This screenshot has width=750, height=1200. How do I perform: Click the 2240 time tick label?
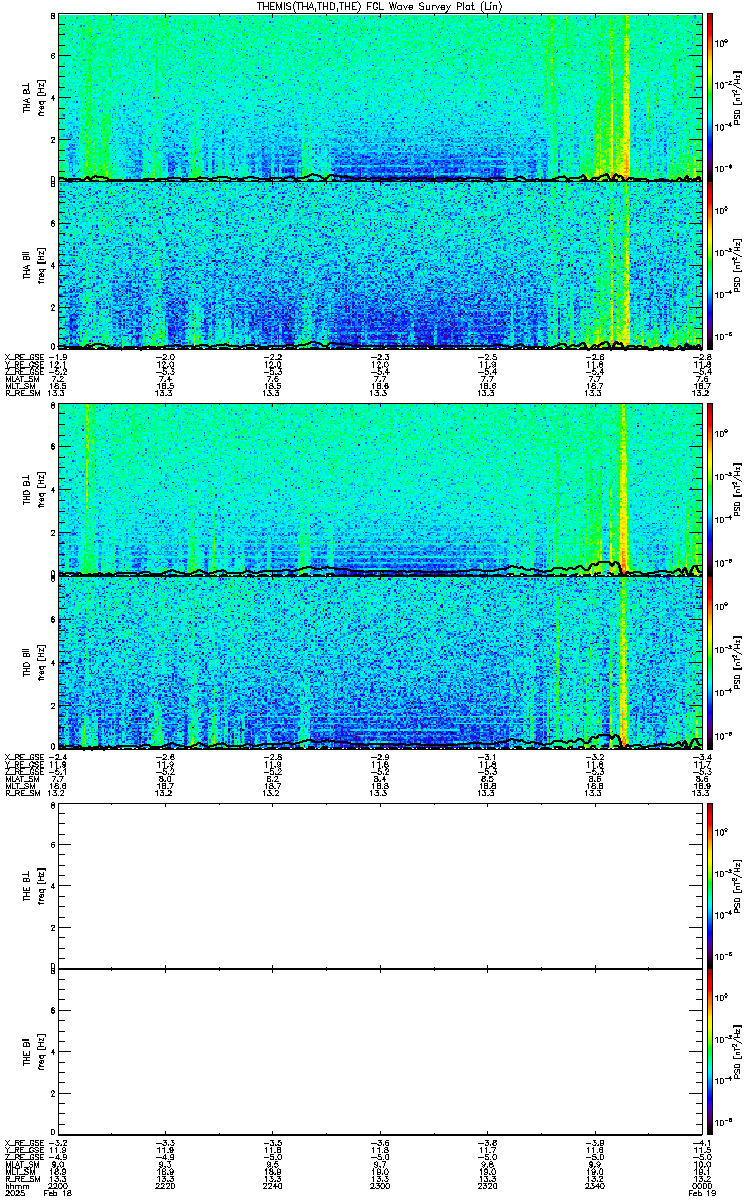tap(273, 1187)
